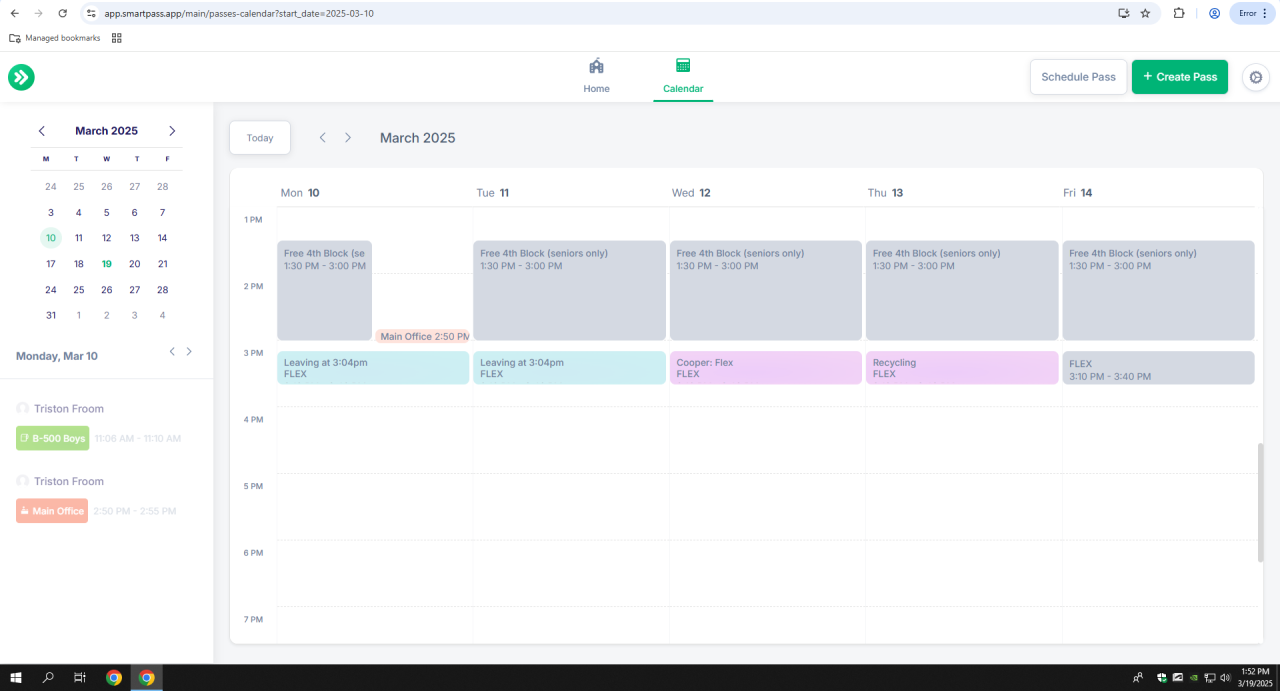The image size is (1280, 691).
Task: Go back in browser history
Action: tap(14, 13)
